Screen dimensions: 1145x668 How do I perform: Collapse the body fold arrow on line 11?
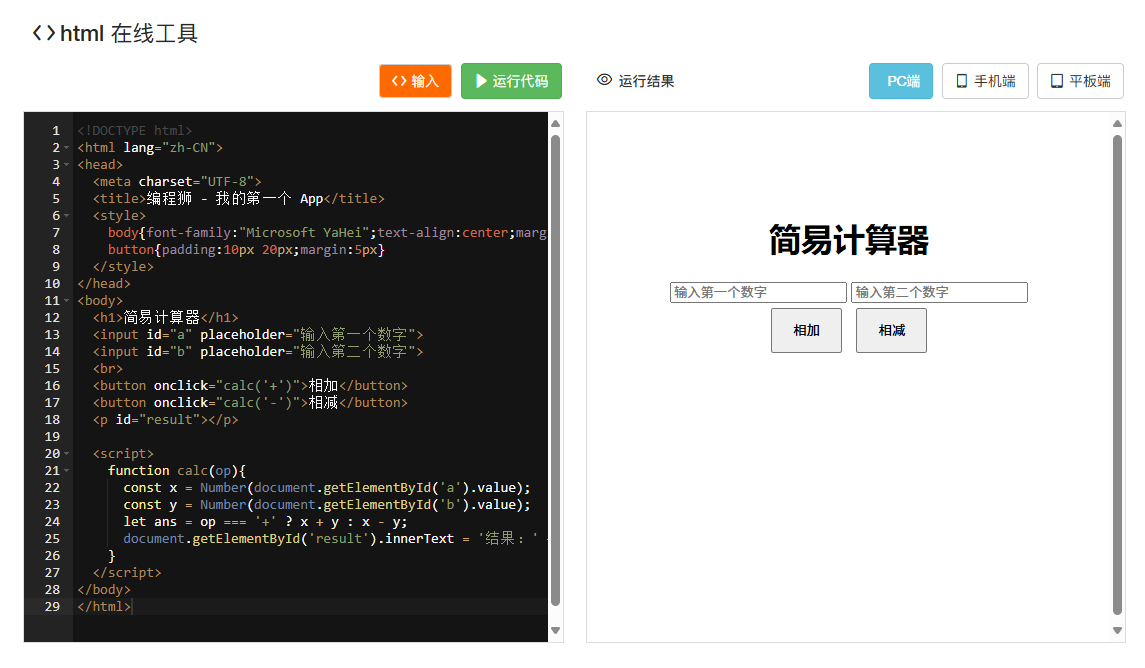tap(66, 301)
